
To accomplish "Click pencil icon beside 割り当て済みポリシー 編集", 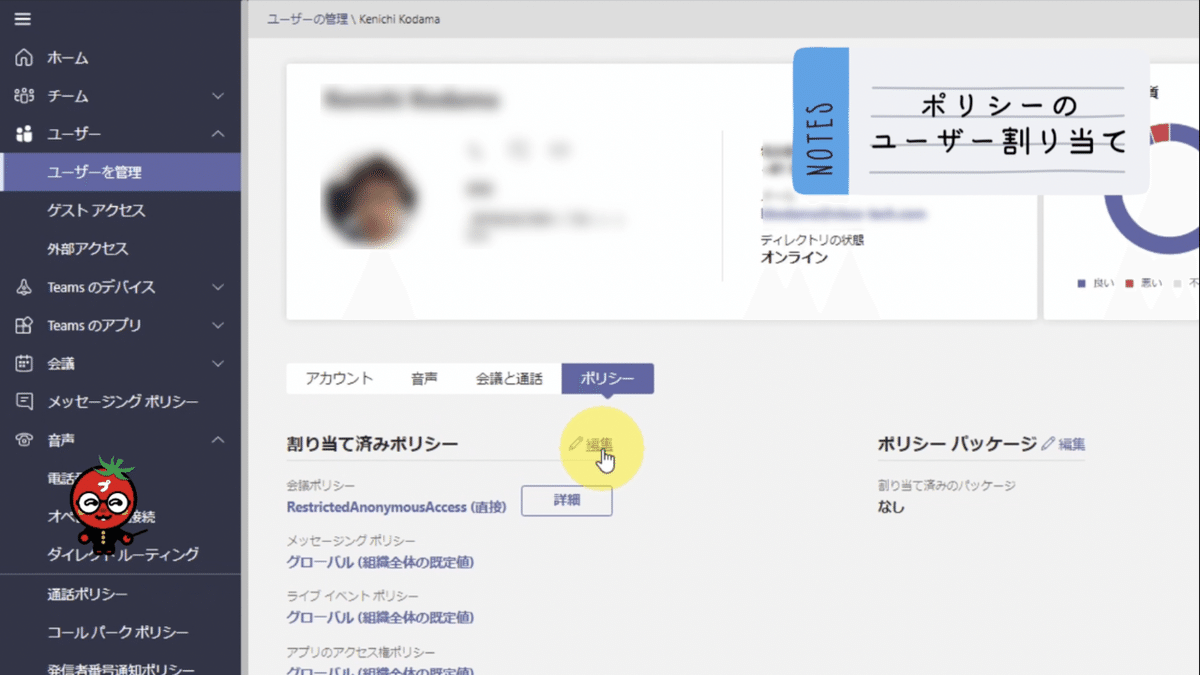I will pyautogui.click(x=575, y=444).
